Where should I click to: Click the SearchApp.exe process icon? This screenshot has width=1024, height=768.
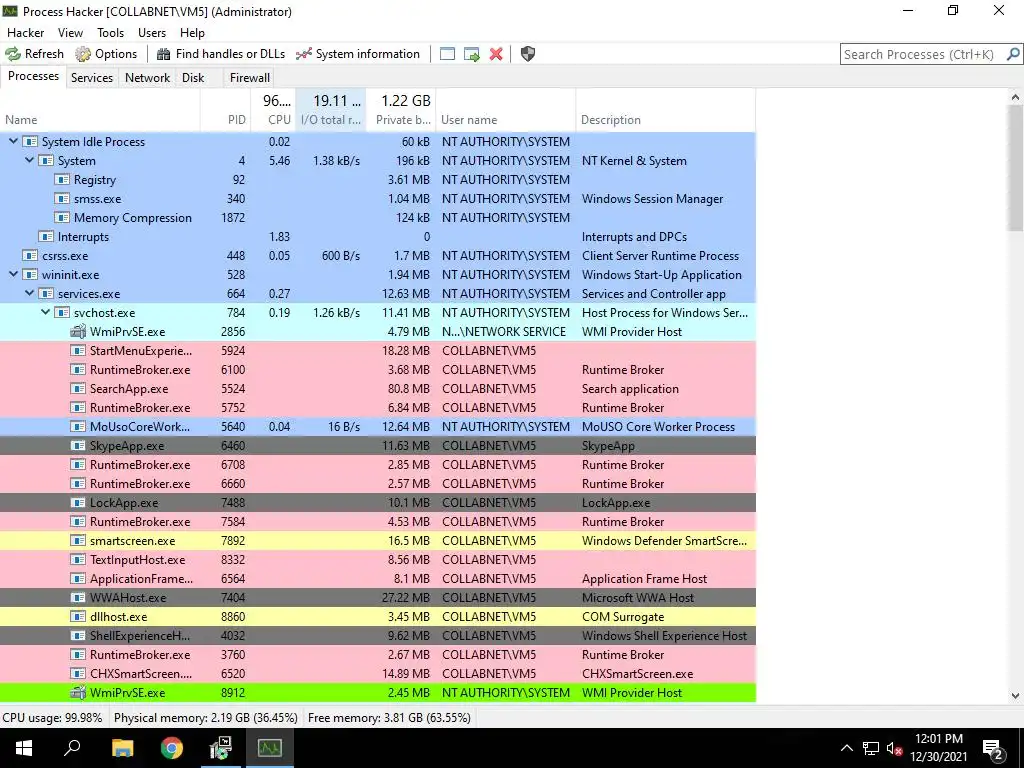click(x=78, y=389)
